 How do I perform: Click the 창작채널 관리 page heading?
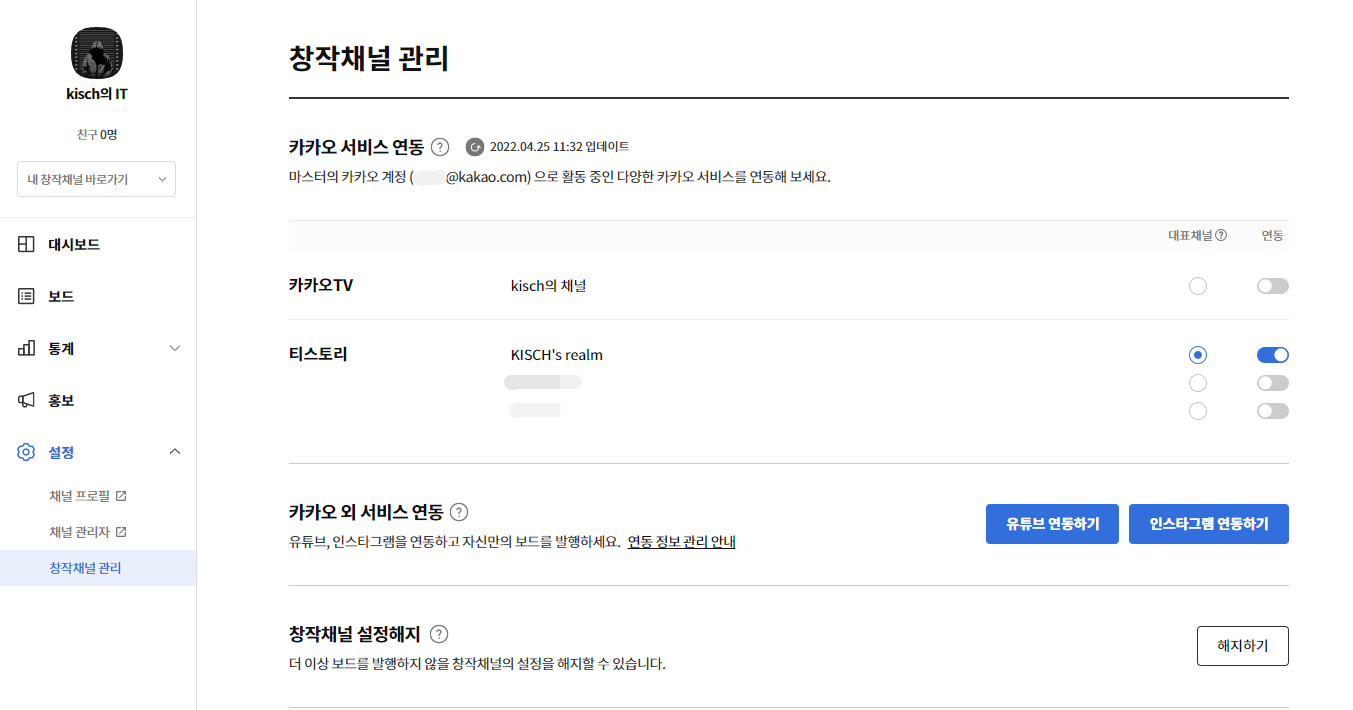click(x=369, y=58)
